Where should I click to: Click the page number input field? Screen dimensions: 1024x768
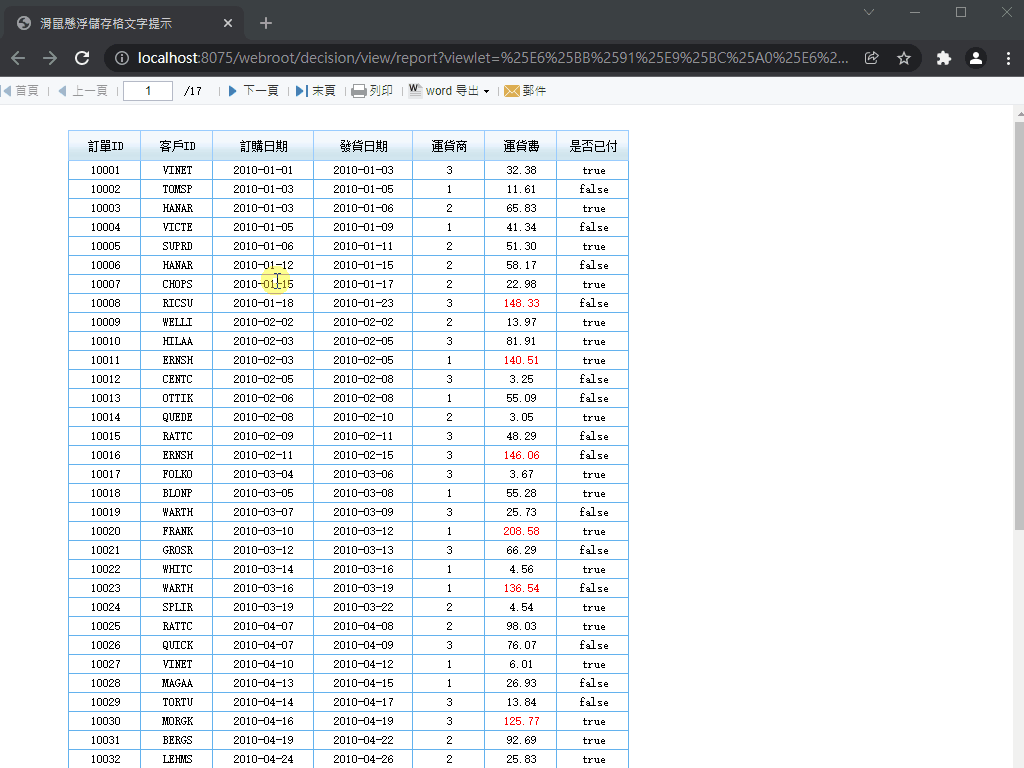(147, 91)
